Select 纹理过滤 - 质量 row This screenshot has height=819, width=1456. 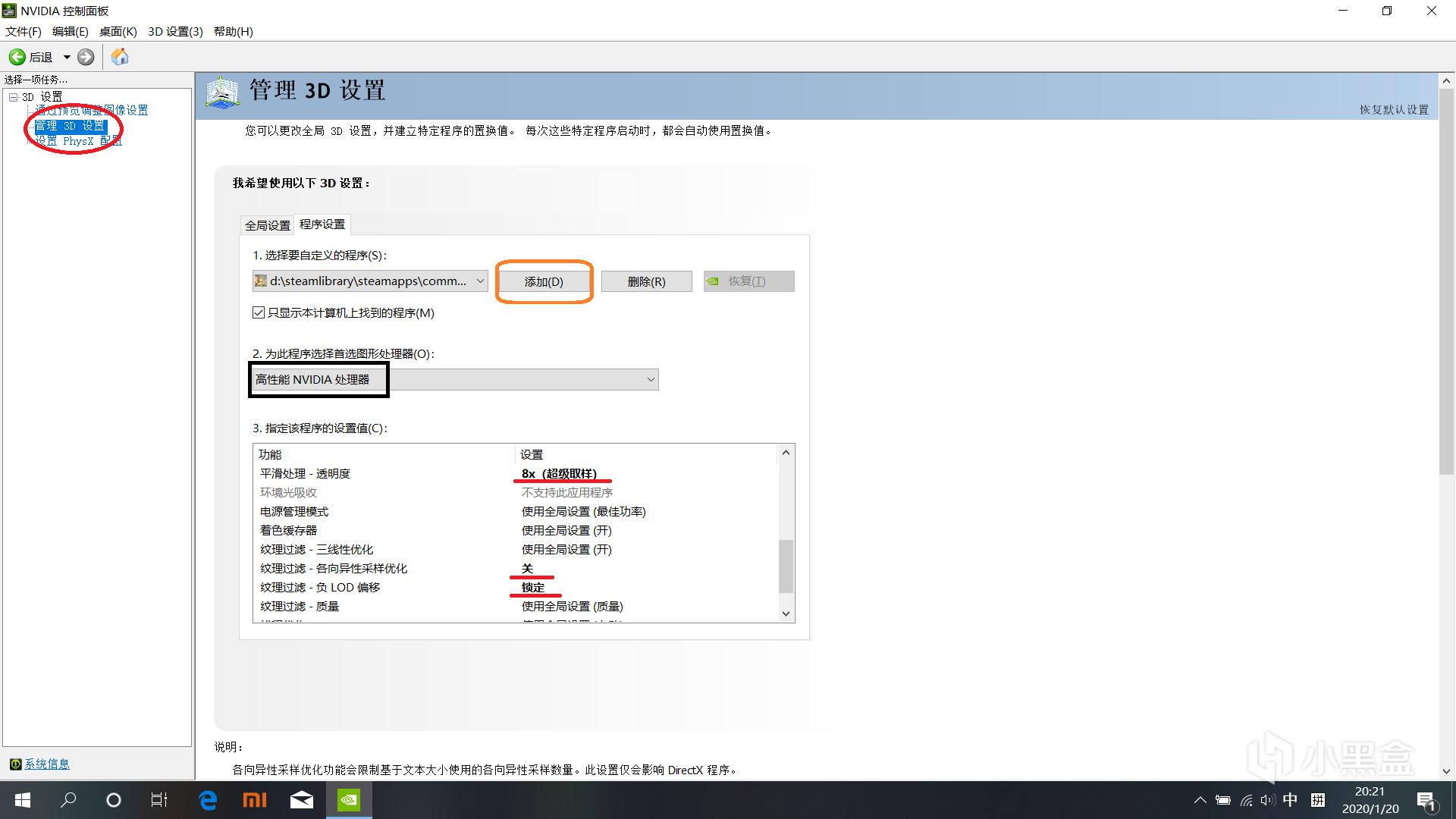pyautogui.click(x=516, y=606)
